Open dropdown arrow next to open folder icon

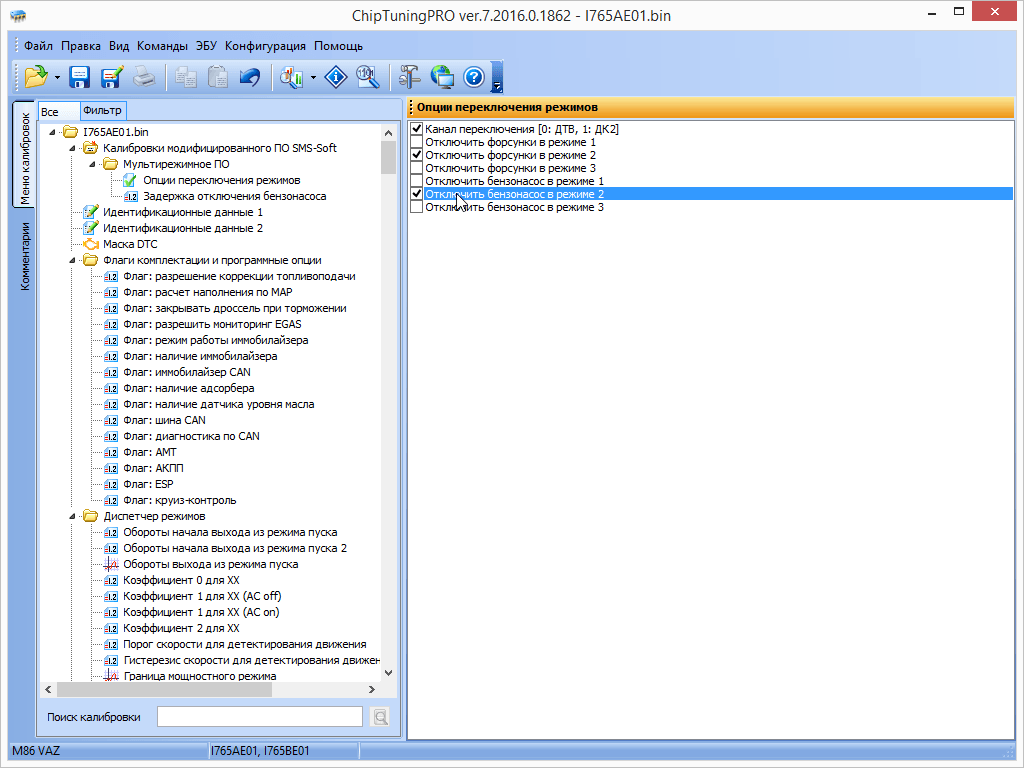58,77
